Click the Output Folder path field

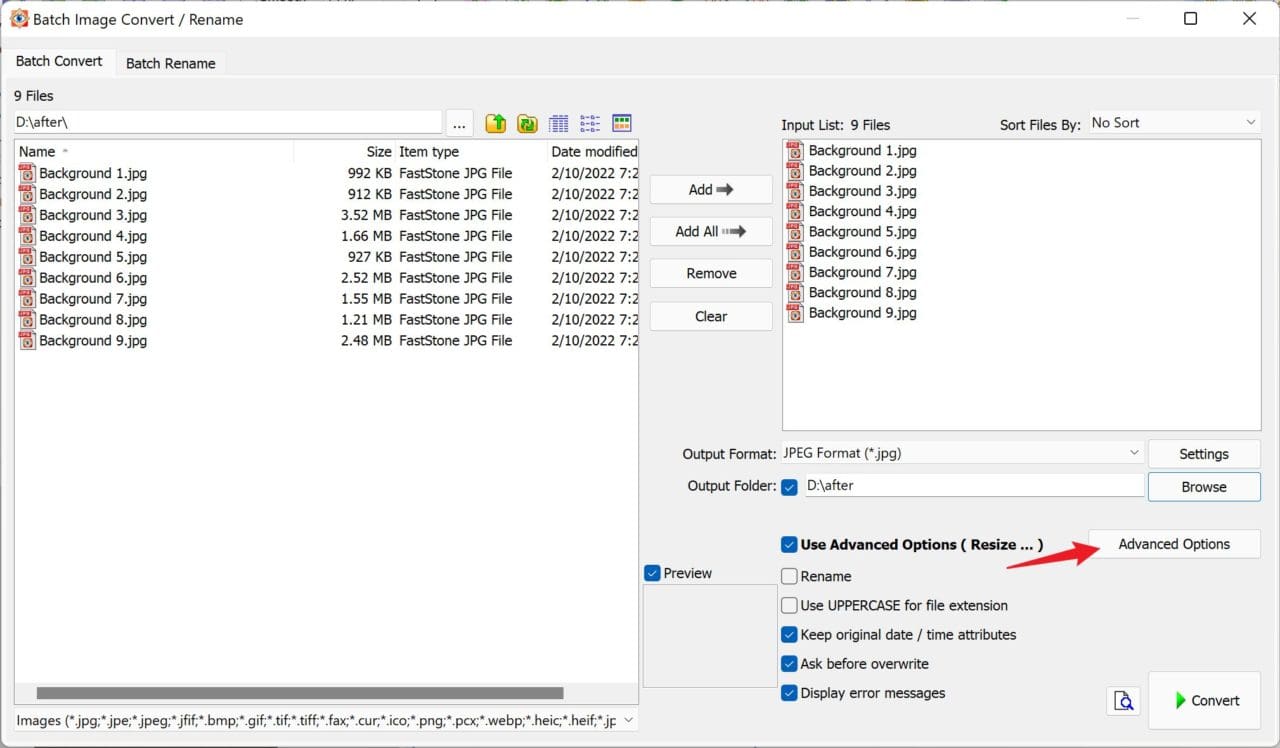(972, 486)
